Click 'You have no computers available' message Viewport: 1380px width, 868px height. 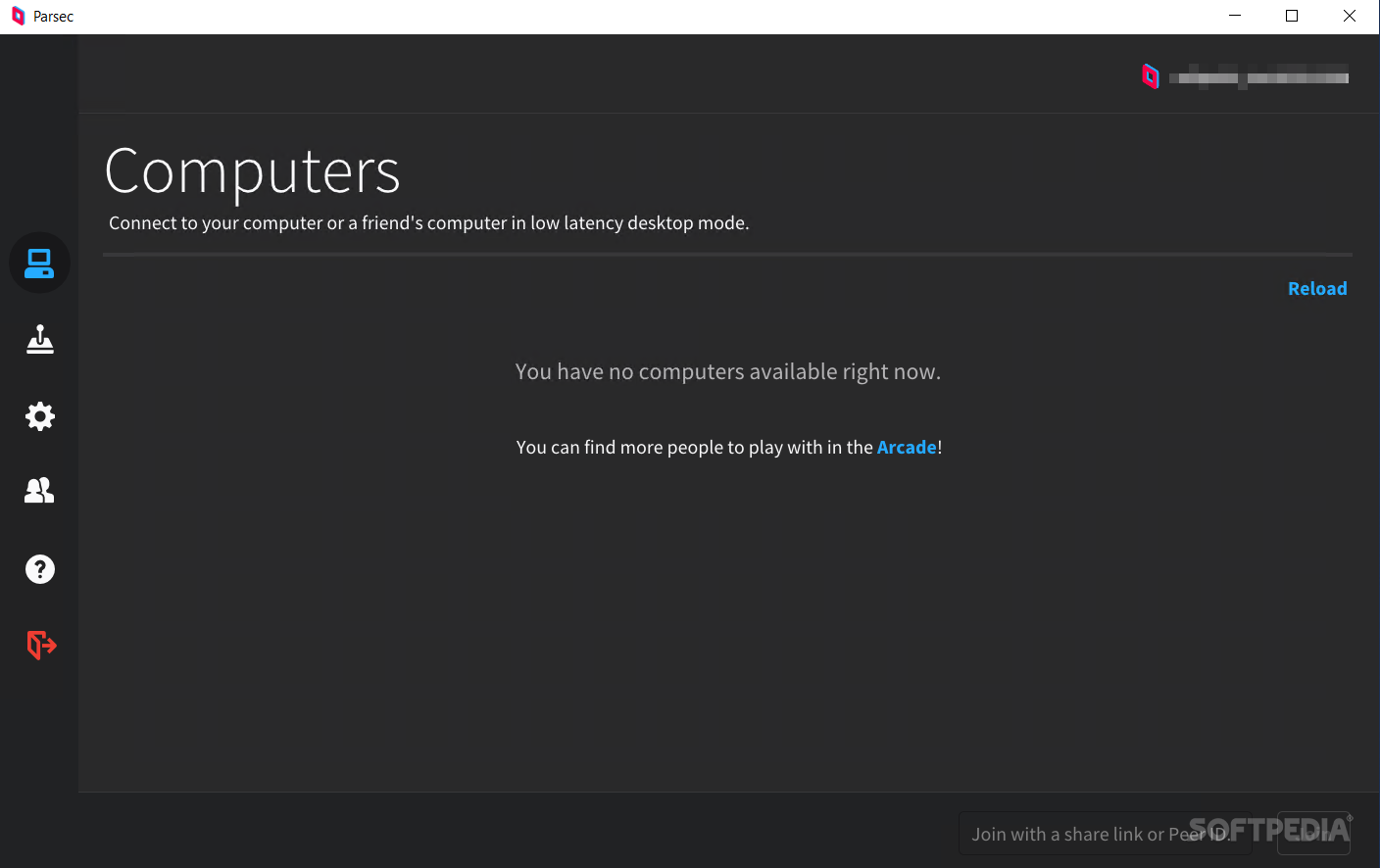point(728,372)
